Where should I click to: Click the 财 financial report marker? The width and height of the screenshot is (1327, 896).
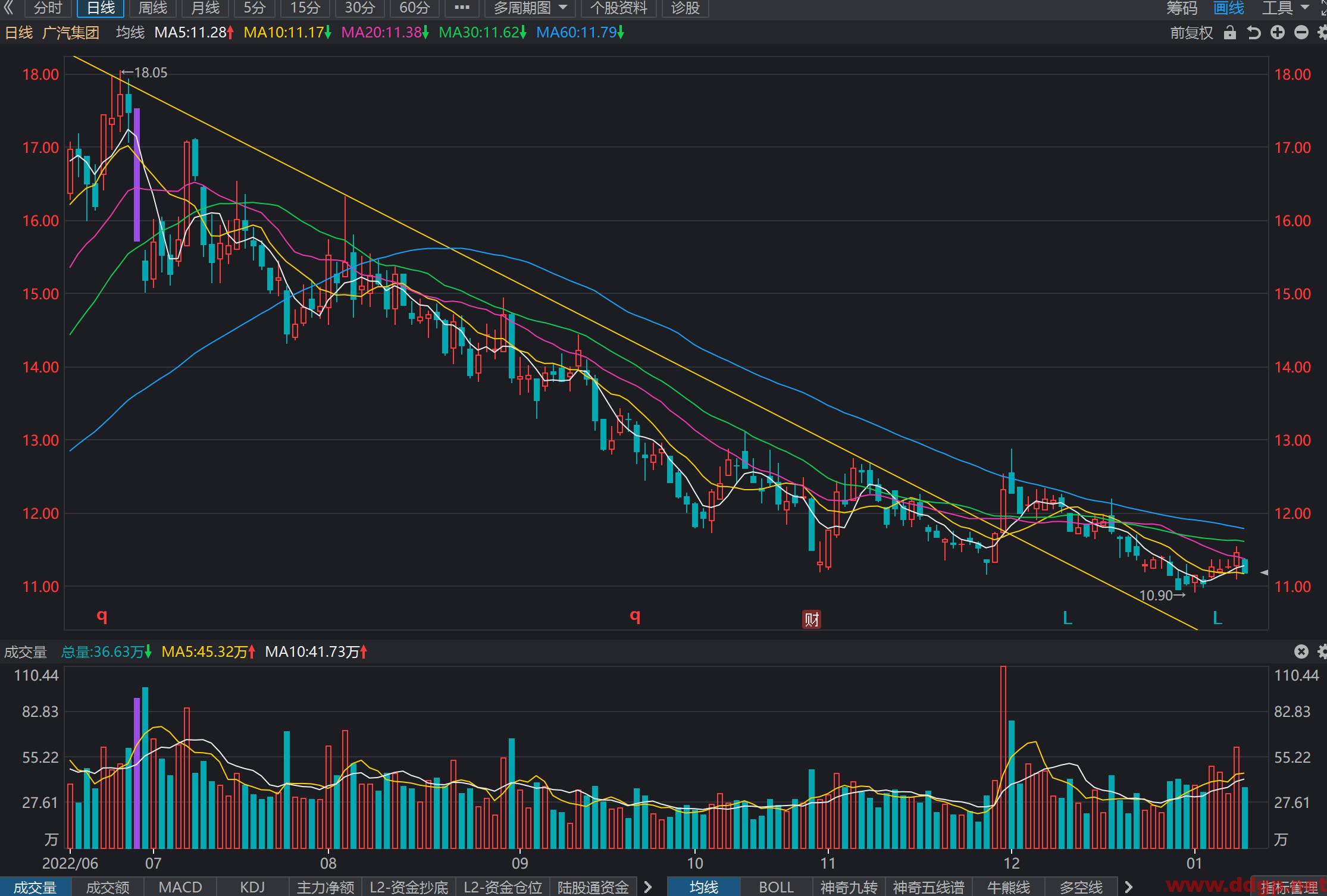tap(812, 619)
